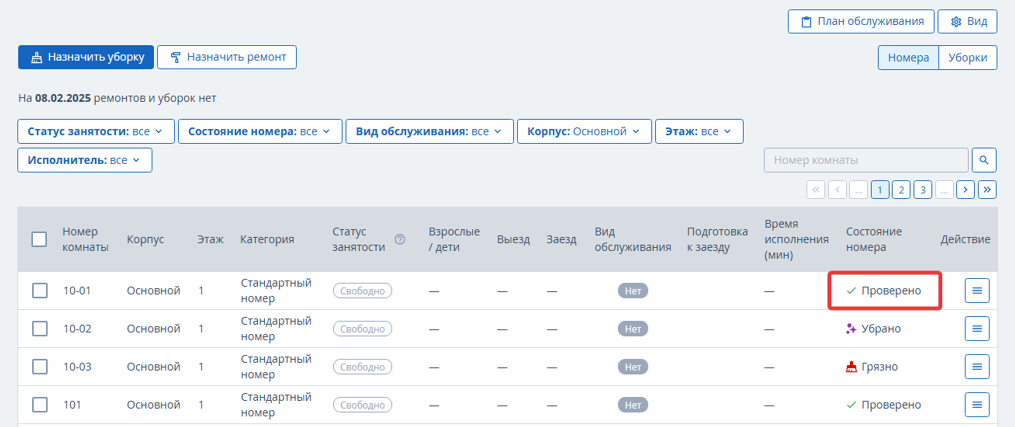Viewport: 1015px width, 427px height.
Task: Click the Подготовка к заезду column header
Action: [717, 239]
